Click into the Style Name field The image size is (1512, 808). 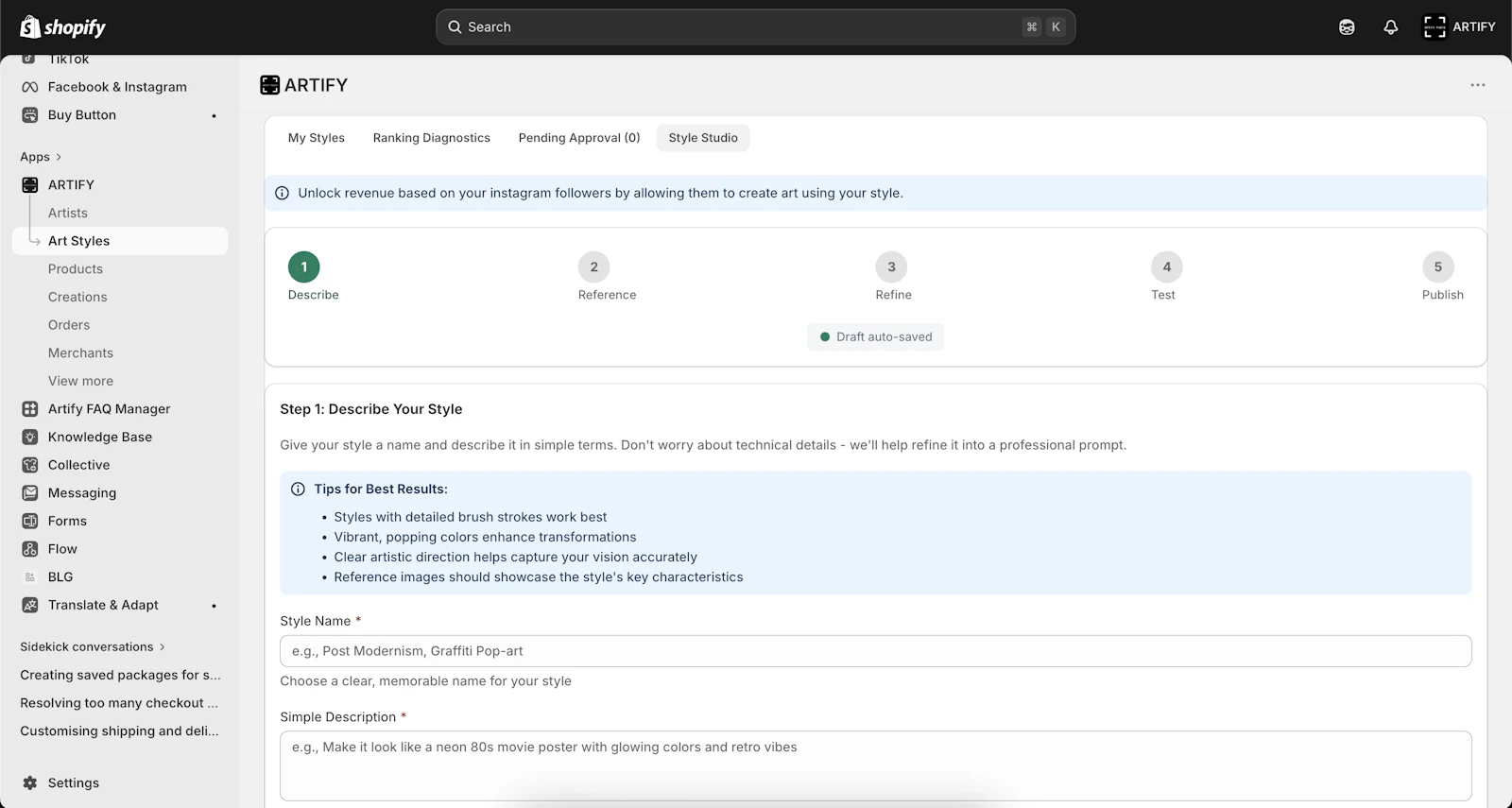tap(876, 651)
